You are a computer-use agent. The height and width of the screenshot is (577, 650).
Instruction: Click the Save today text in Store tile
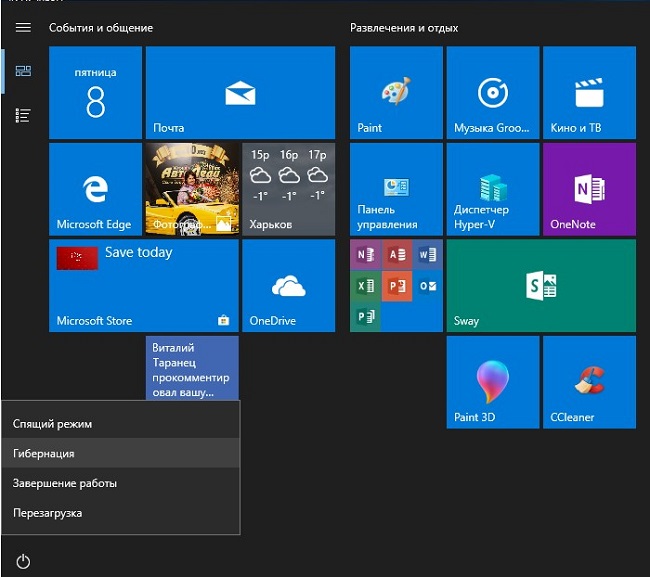coord(138,252)
